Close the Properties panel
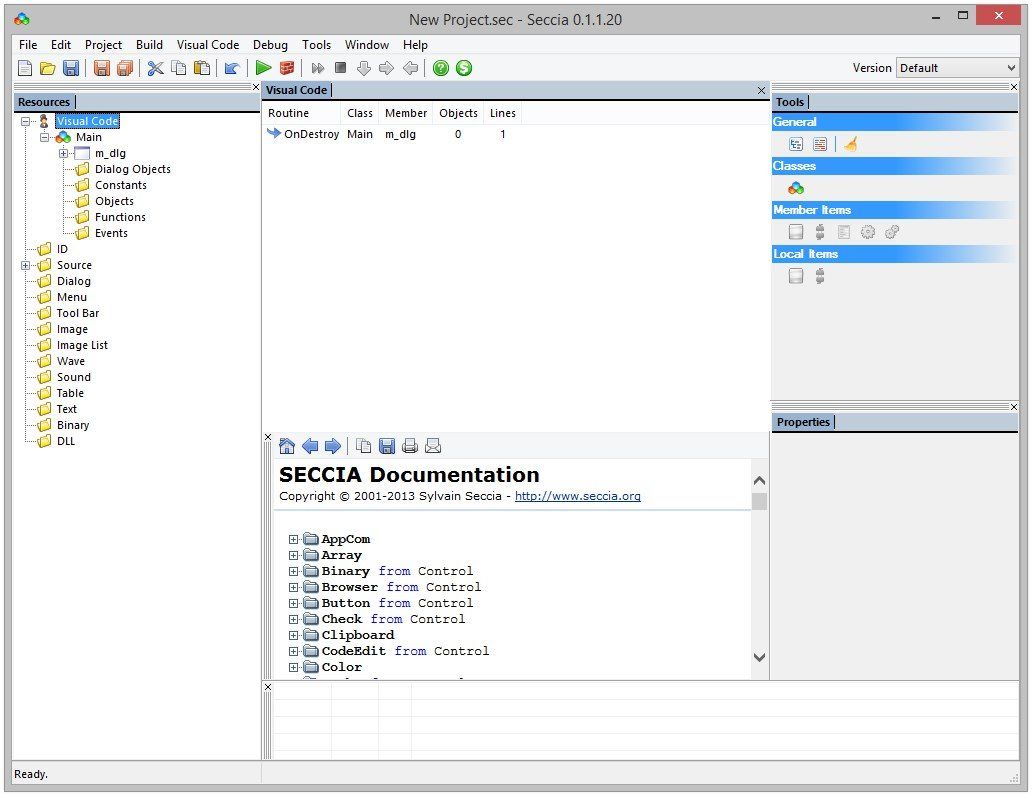Viewport: 1033px width, 796px height. pos(1014,407)
